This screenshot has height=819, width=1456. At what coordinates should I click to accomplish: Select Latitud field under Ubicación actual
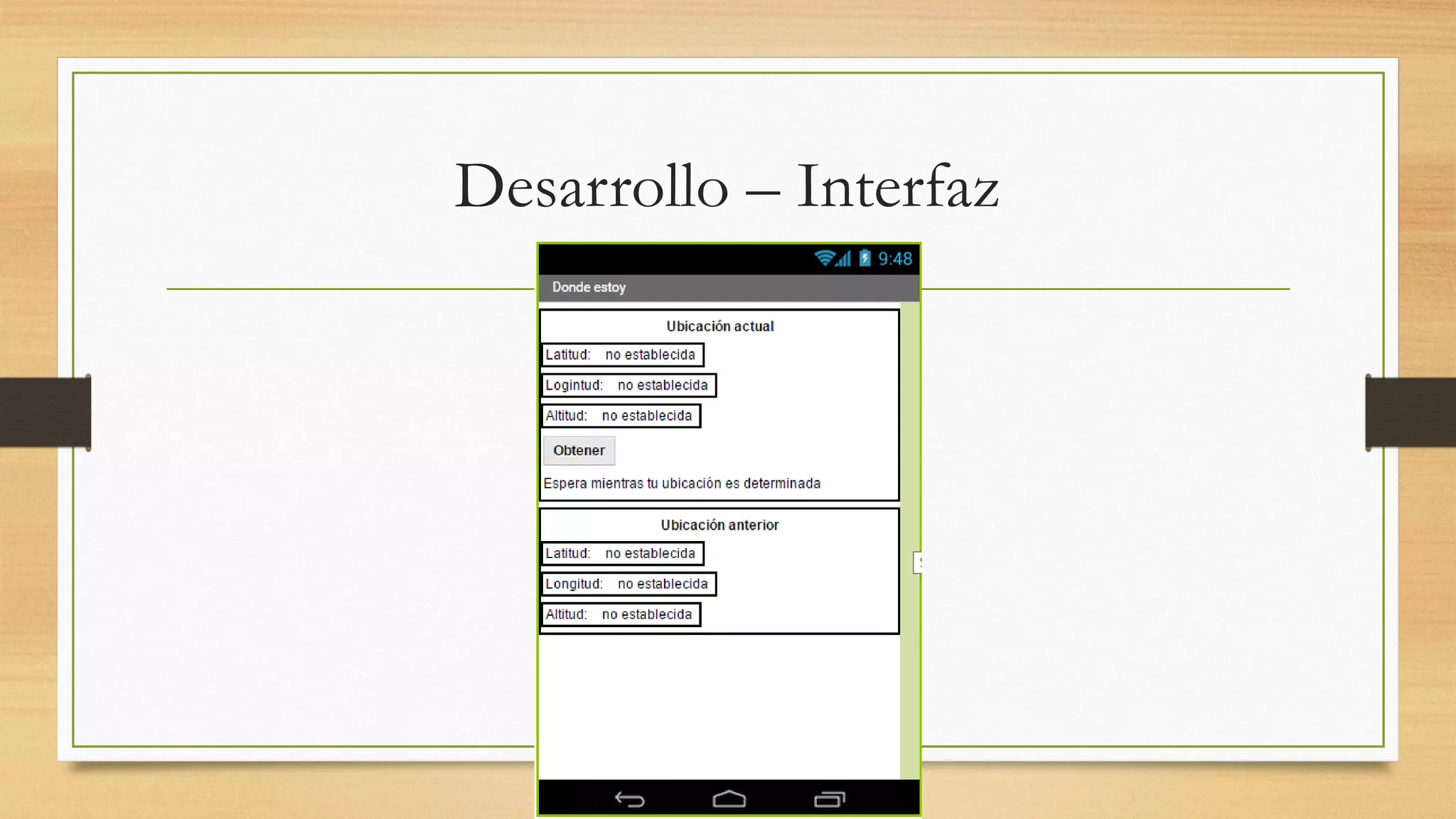(623, 355)
